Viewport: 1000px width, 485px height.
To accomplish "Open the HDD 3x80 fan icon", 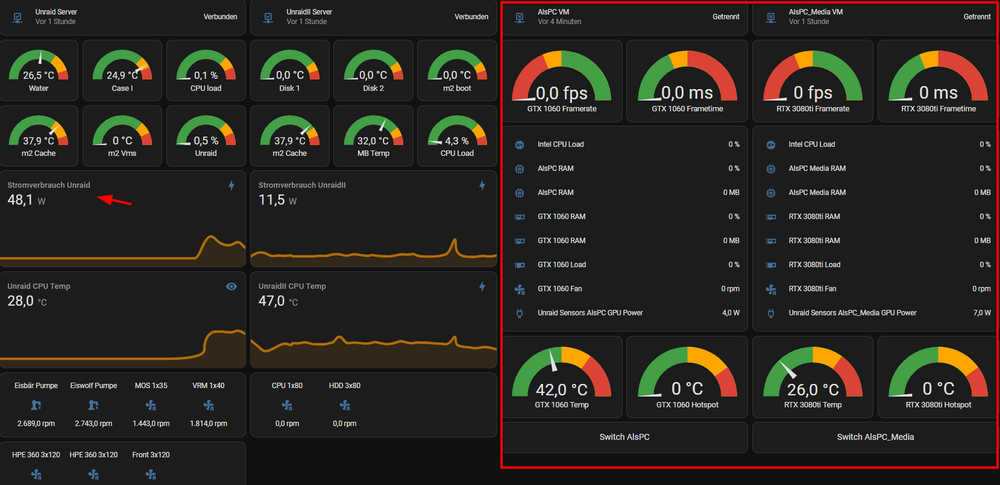I will pyautogui.click(x=345, y=405).
